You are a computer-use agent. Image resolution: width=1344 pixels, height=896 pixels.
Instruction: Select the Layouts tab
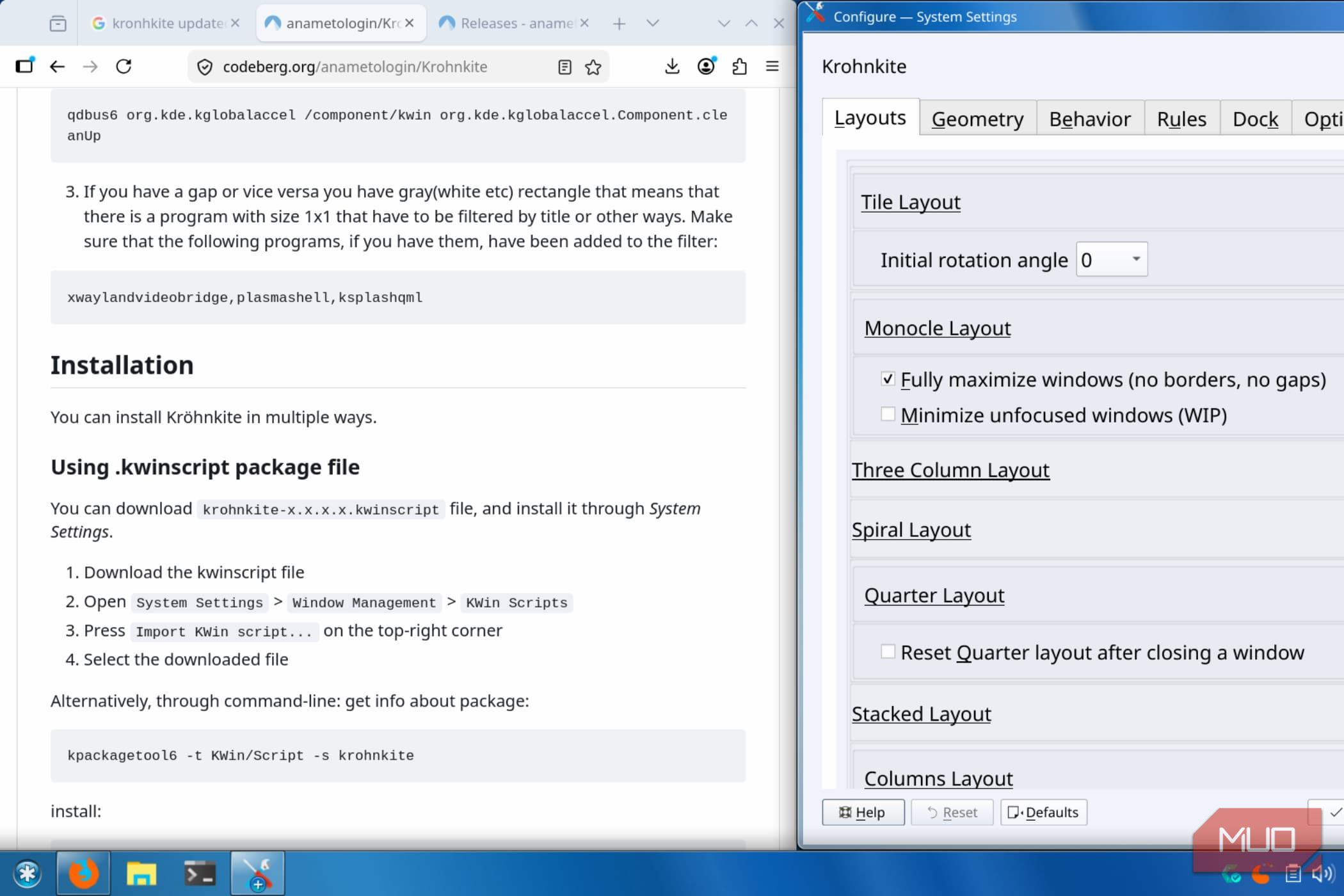(870, 118)
